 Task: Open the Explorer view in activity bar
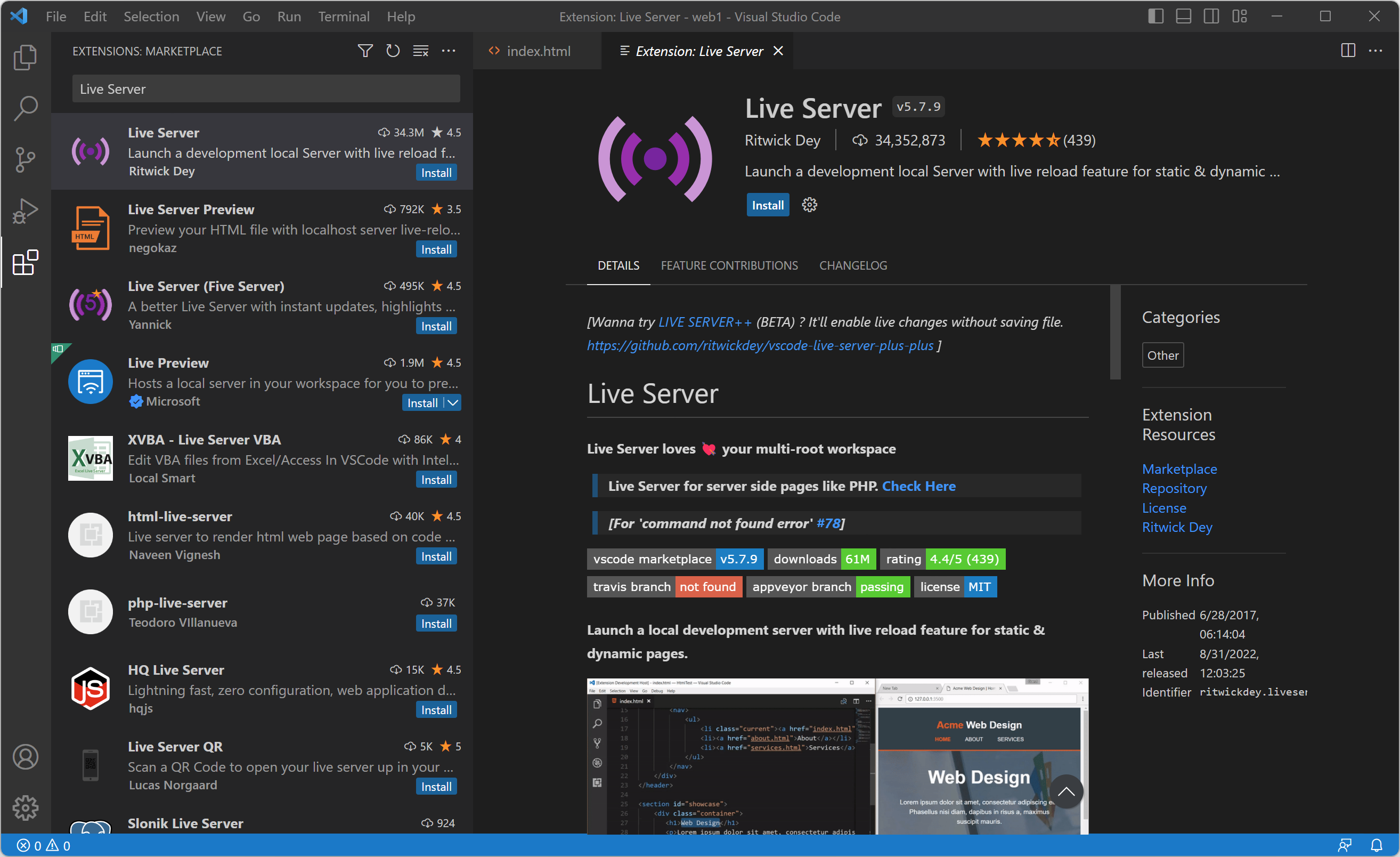tap(25, 58)
